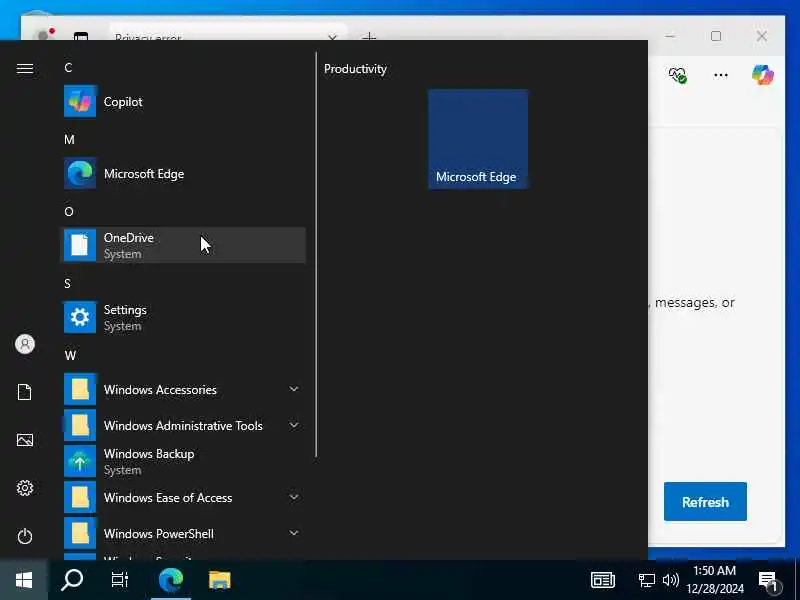Jump to letter C section header
The width and height of the screenshot is (800, 600).
[x=68, y=67]
